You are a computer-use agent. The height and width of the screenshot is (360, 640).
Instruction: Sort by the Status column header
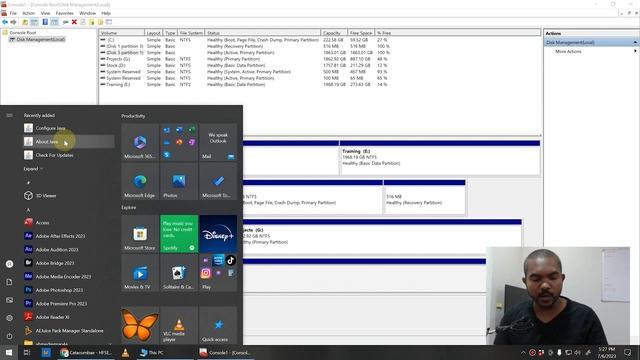pos(263,33)
